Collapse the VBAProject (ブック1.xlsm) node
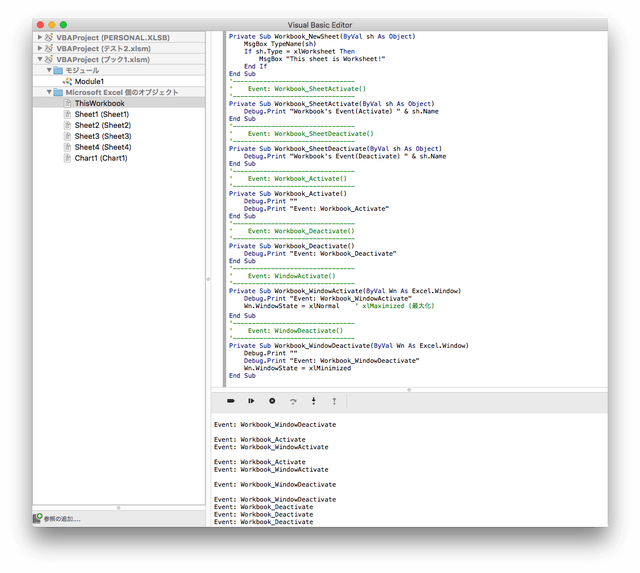The width and height of the screenshot is (640, 573). click(x=40, y=59)
